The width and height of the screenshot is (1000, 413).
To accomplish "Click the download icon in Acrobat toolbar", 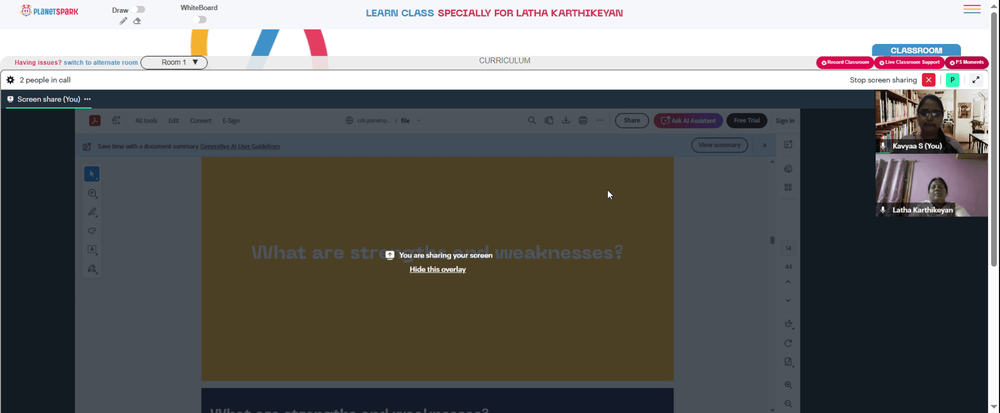I will (x=566, y=120).
